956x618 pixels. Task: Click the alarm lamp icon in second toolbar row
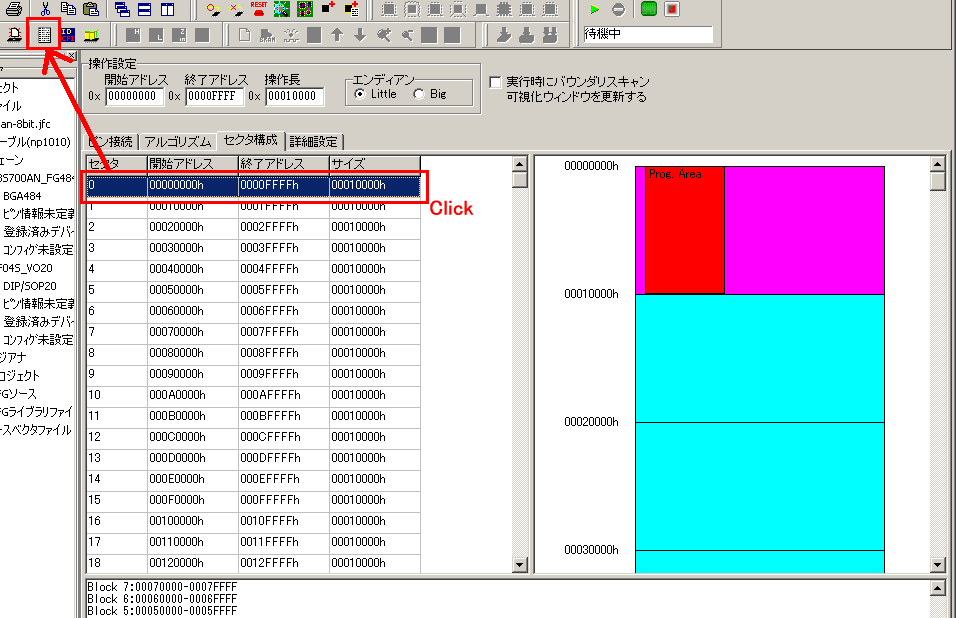[16, 35]
